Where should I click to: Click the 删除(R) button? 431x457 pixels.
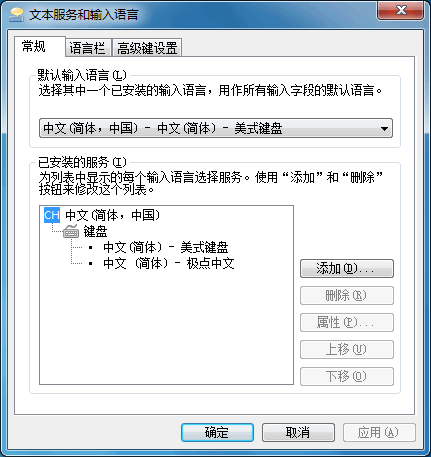pyautogui.click(x=347, y=296)
